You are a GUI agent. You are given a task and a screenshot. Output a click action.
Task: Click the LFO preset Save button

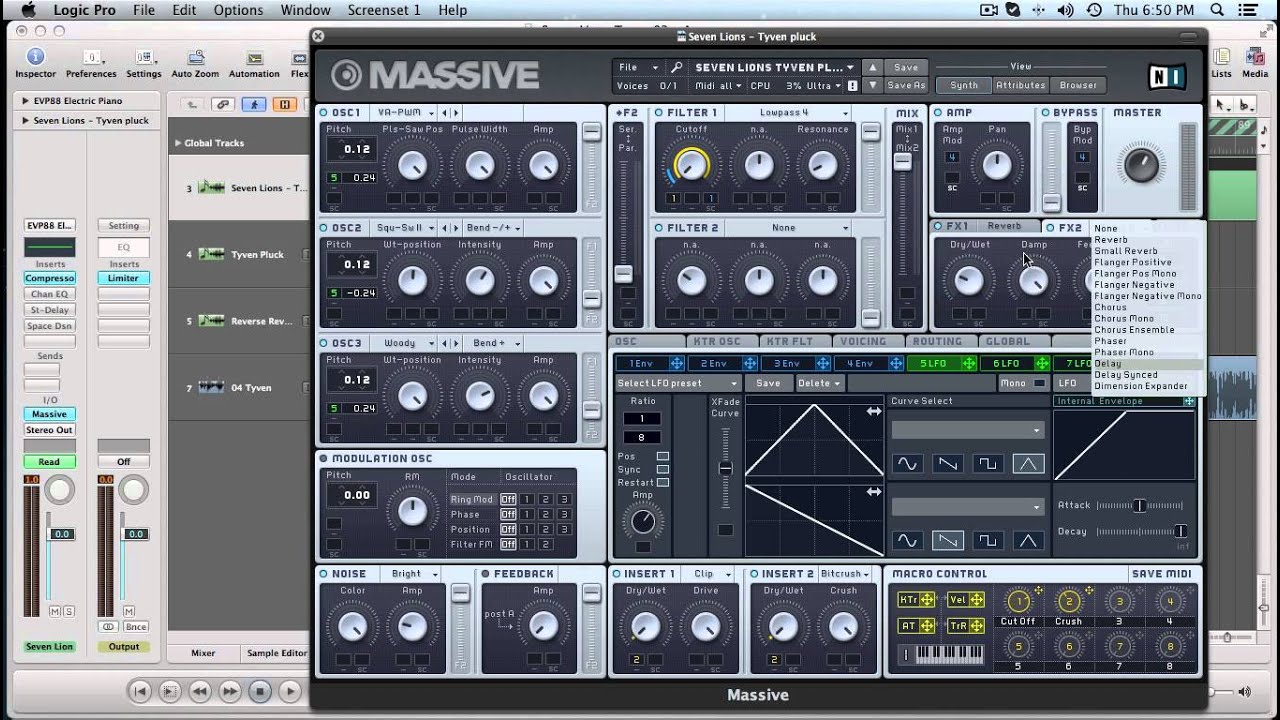pyautogui.click(x=768, y=383)
